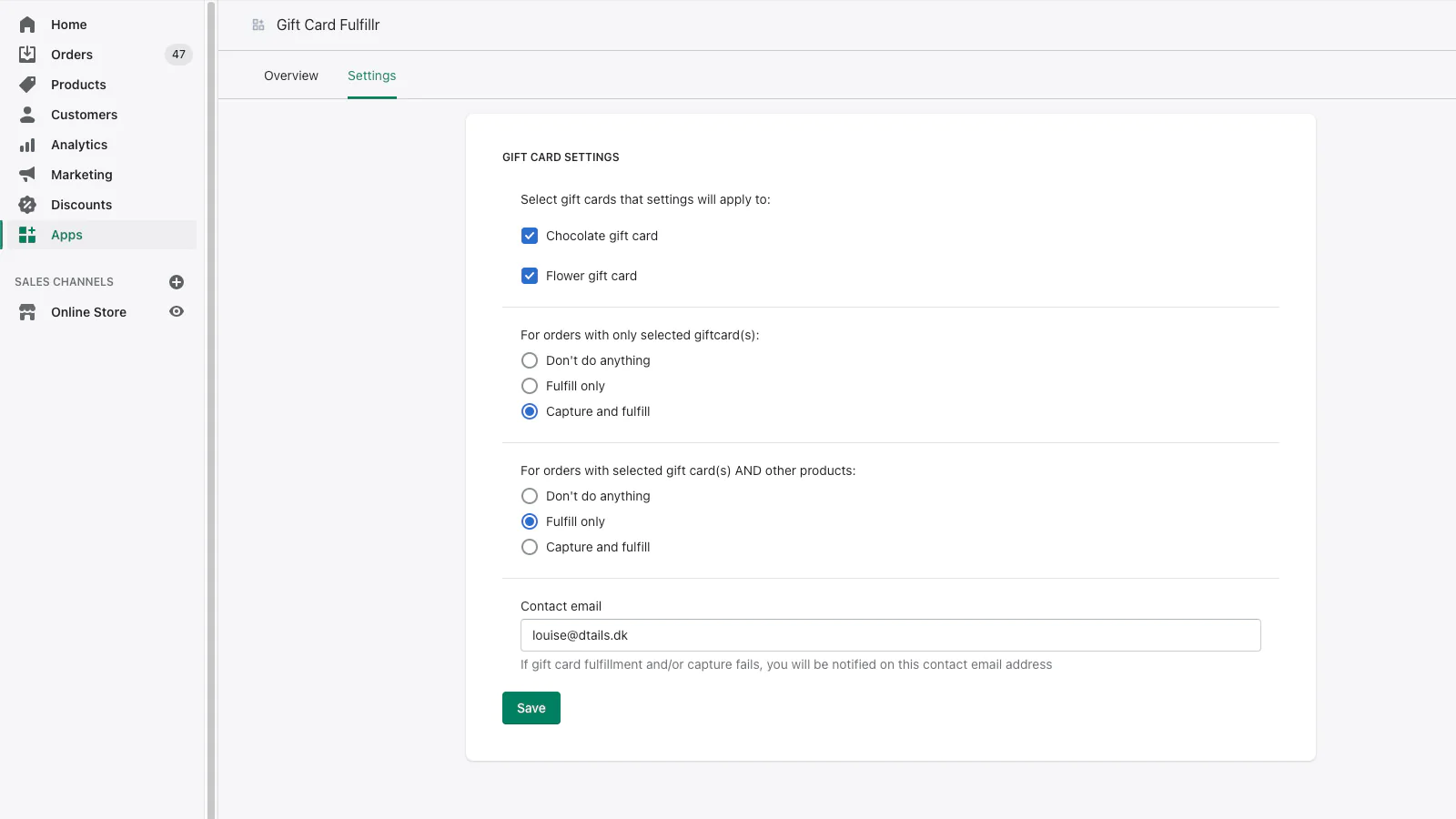Select Fulfill only for giftcard-only orders

(x=530, y=386)
